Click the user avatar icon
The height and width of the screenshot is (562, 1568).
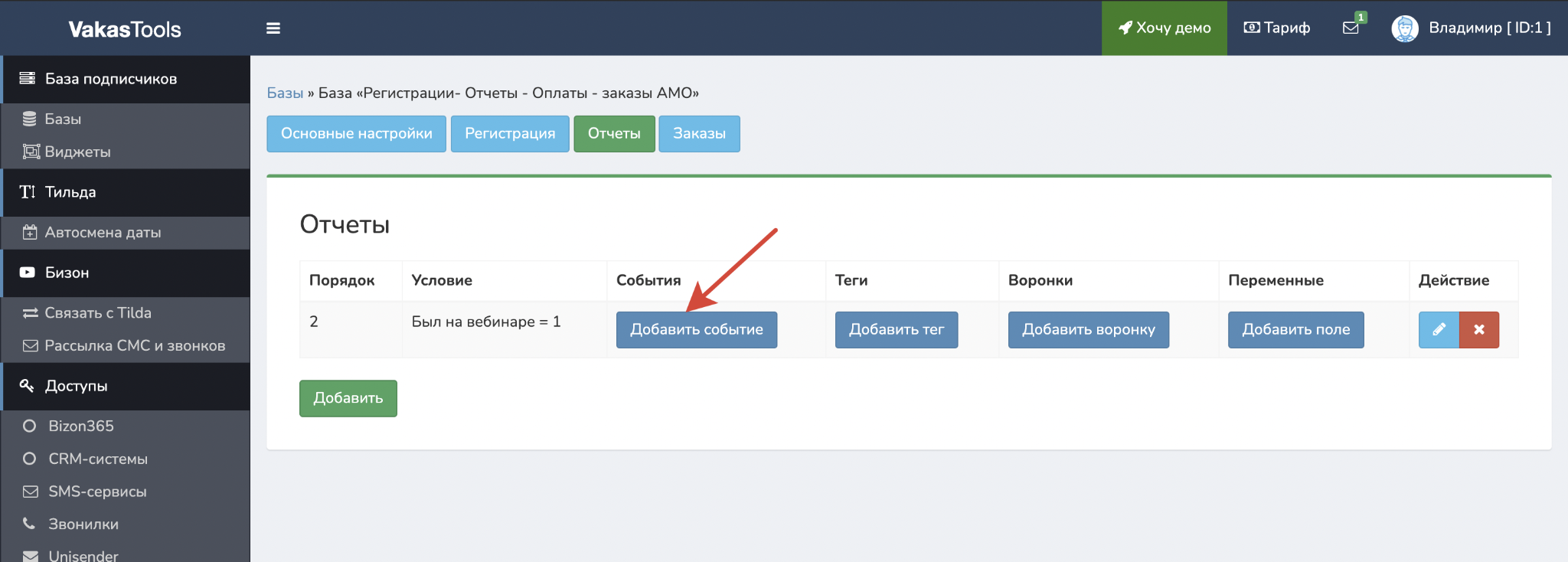(x=1404, y=28)
